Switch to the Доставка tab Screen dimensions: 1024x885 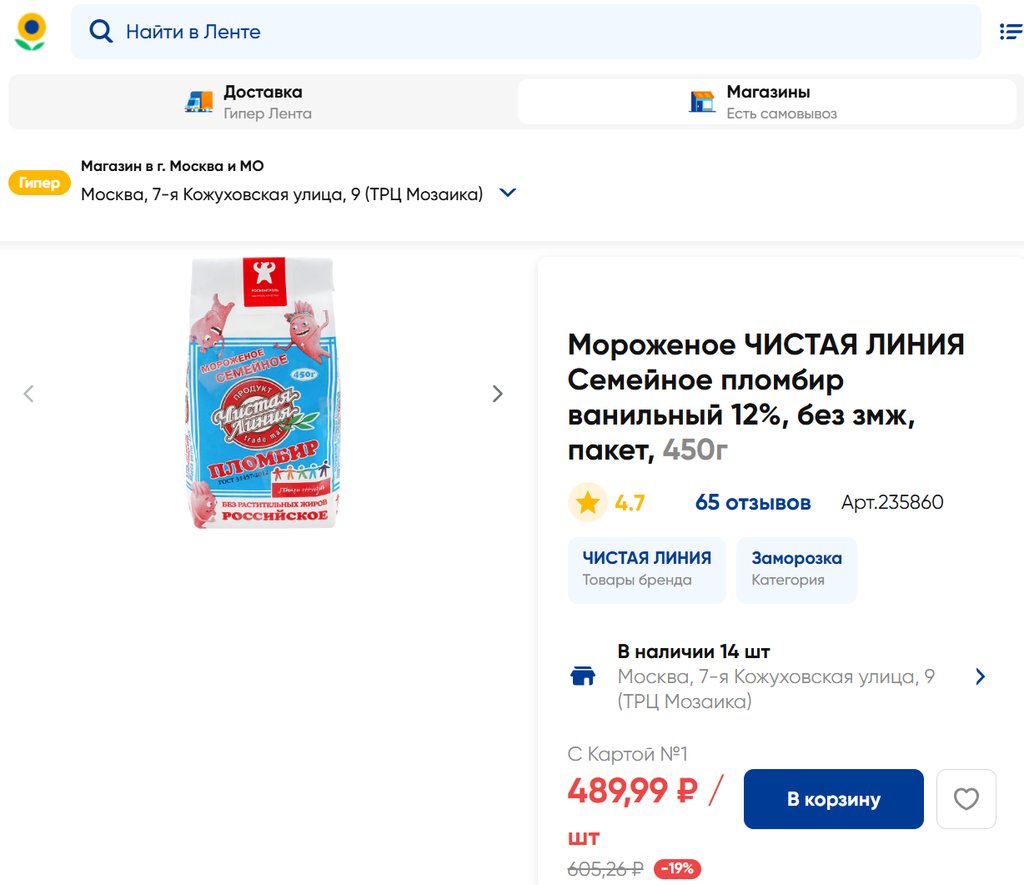coord(262,101)
